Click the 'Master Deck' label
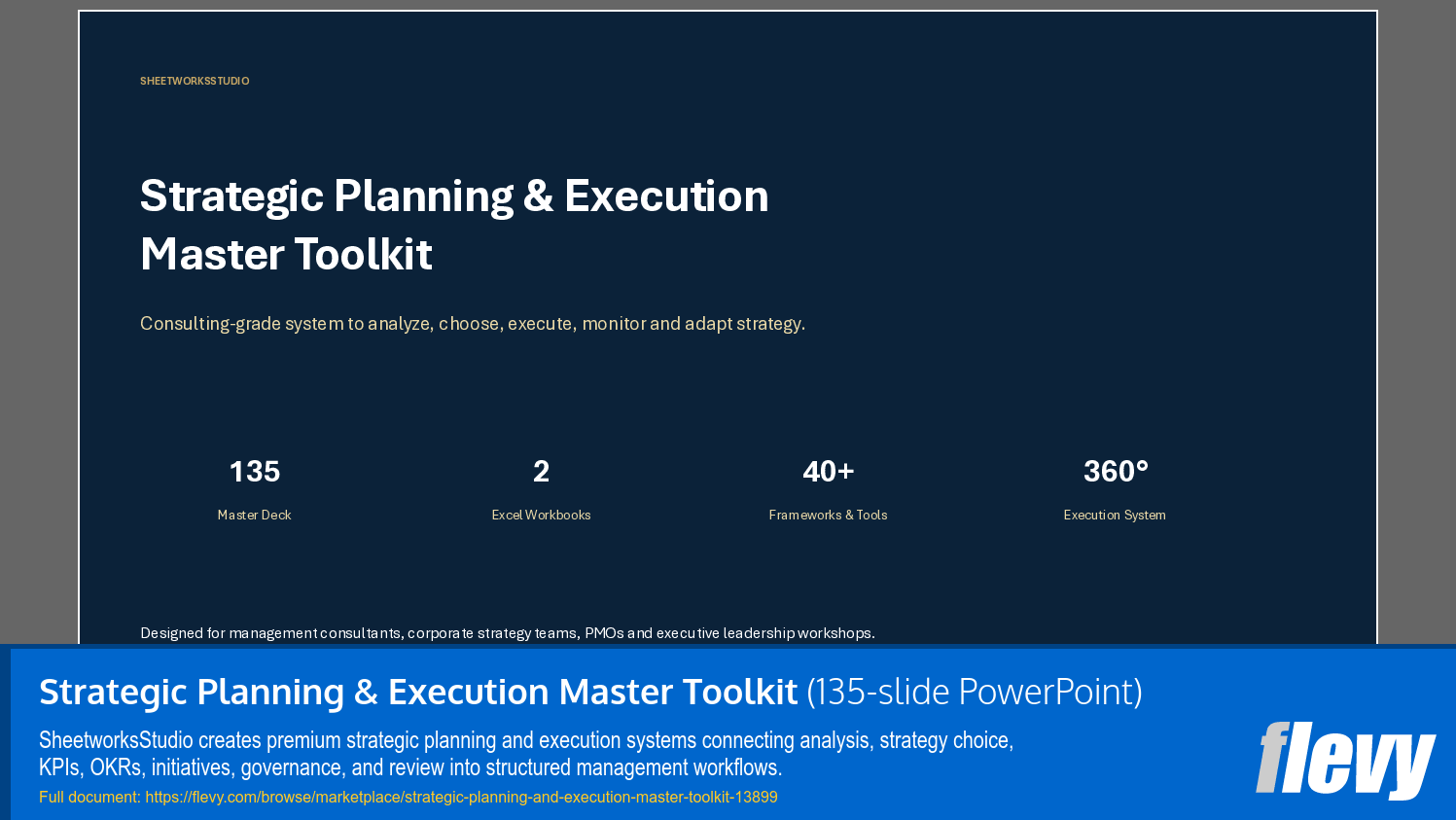 tap(255, 516)
